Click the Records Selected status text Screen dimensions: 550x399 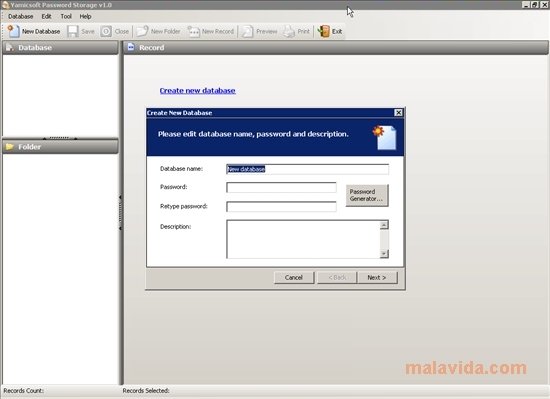[x=146, y=391]
